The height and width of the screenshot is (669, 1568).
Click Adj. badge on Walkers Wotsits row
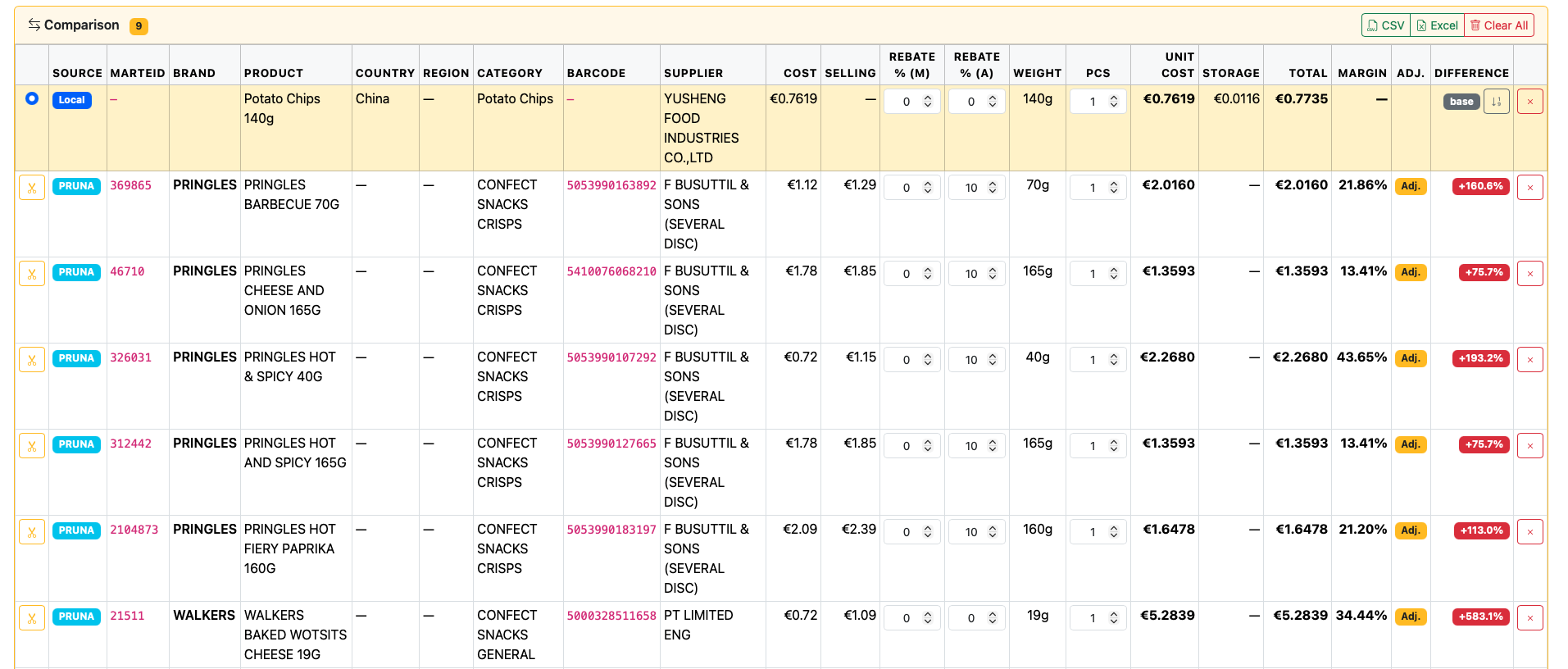1410,617
